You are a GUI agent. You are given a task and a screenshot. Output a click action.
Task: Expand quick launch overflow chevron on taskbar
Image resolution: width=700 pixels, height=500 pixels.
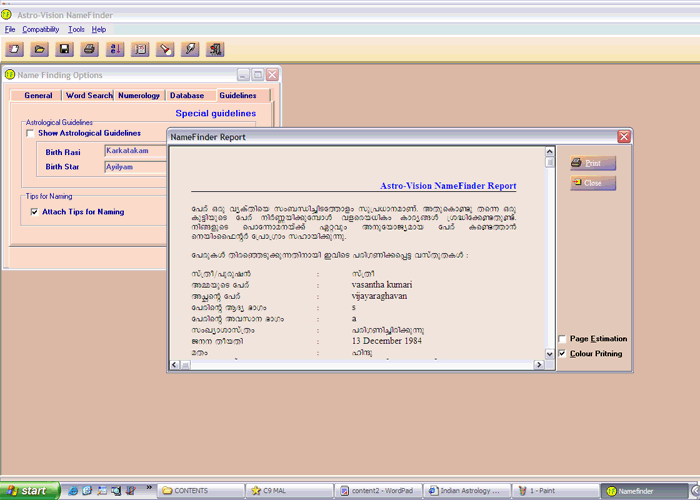(x=149, y=488)
